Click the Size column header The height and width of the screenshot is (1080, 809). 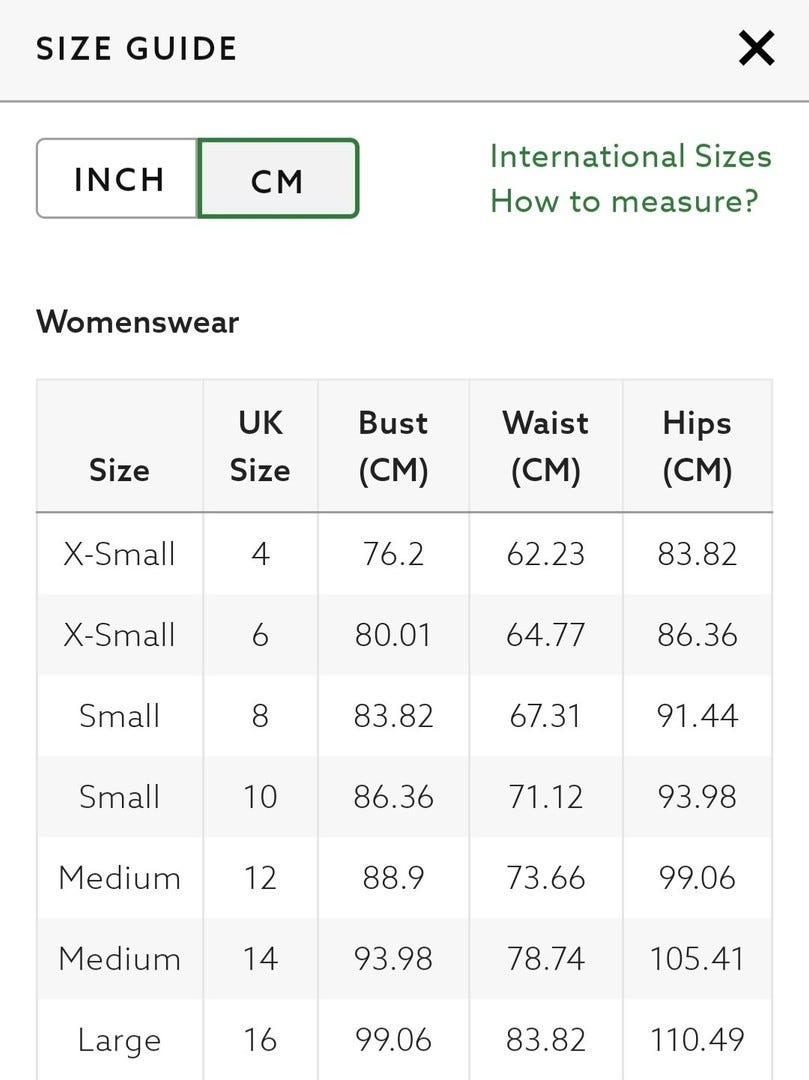(x=119, y=469)
